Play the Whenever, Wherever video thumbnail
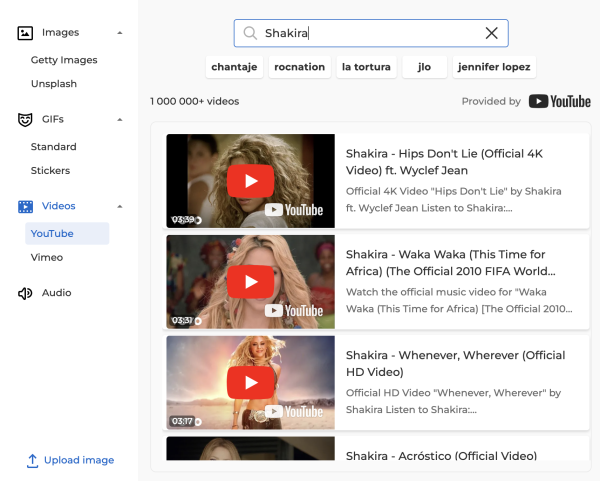Viewport: 600px width, 481px height. pos(250,382)
